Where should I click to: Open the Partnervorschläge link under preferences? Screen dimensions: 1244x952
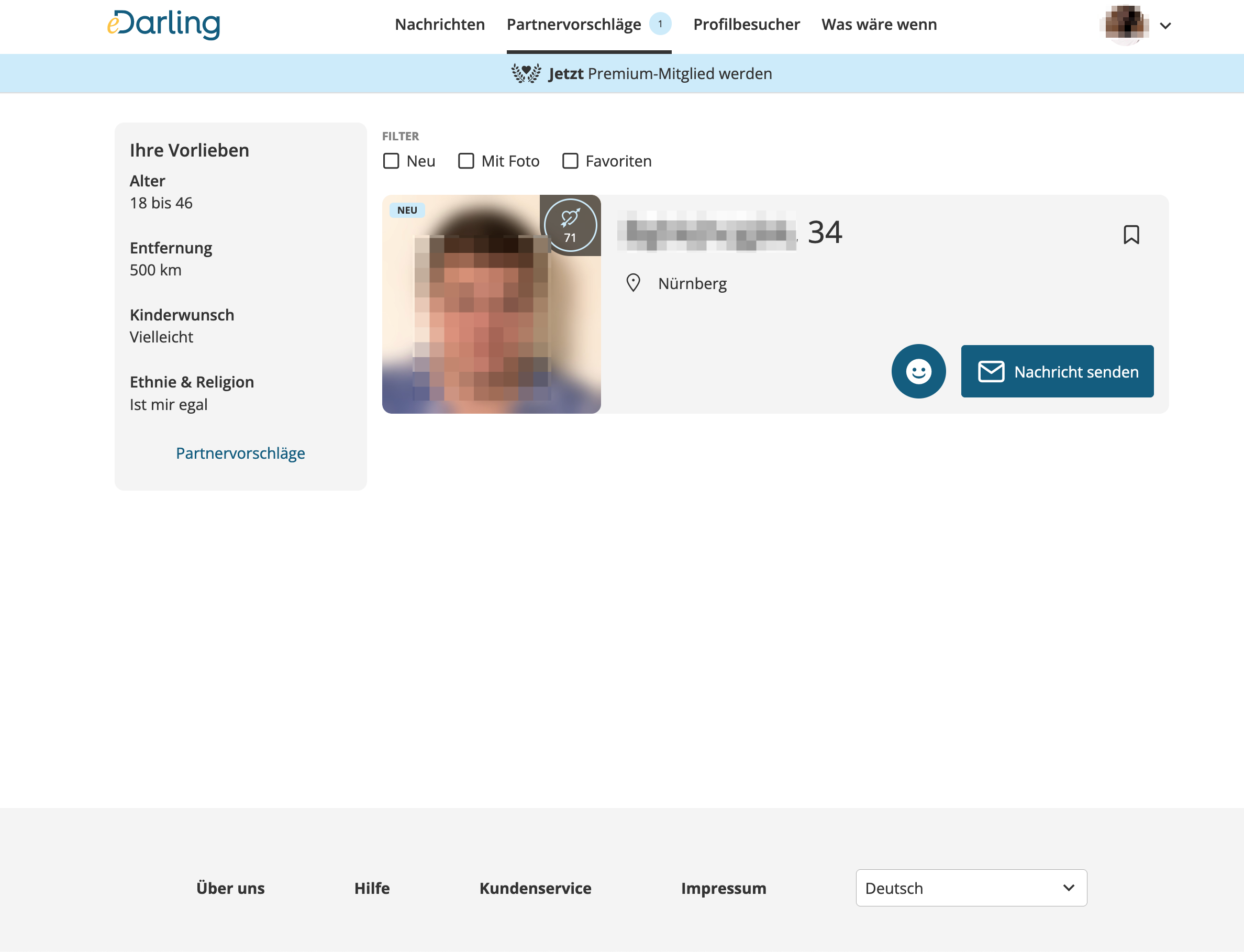240,453
